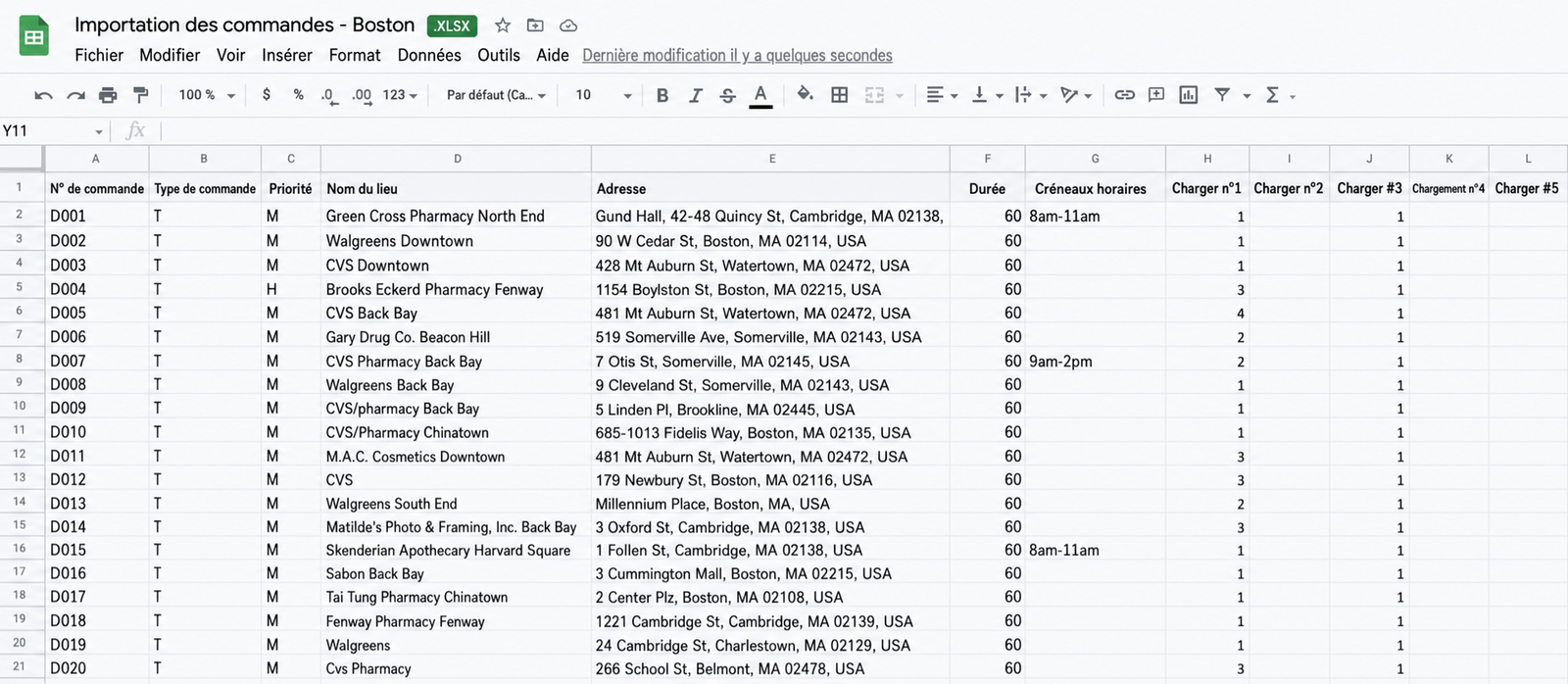Select priority cell 'H' in row D004
This screenshot has width=1568, height=684.
(291, 289)
